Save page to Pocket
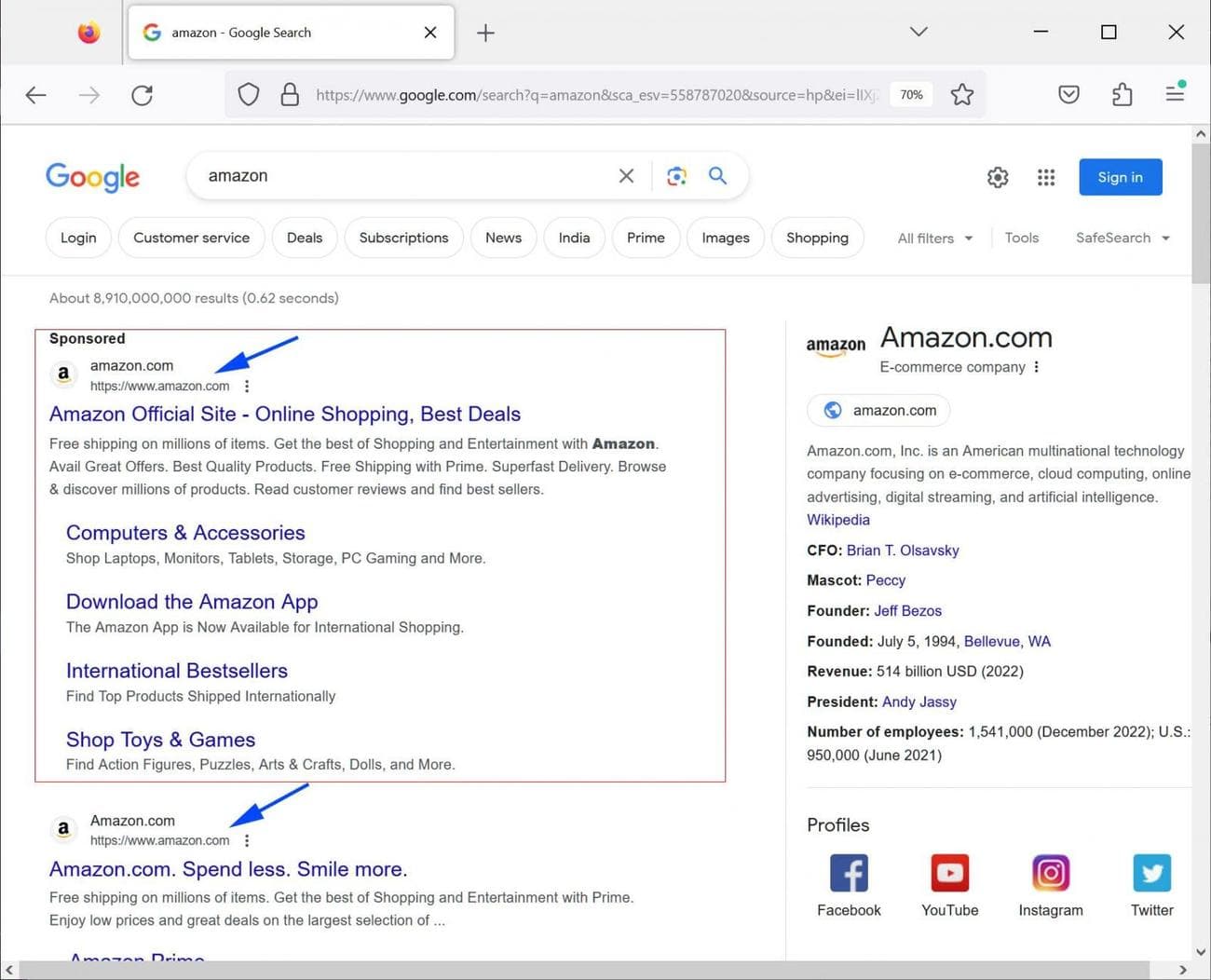Viewport: 1211px width, 980px height. pos(1068,94)
